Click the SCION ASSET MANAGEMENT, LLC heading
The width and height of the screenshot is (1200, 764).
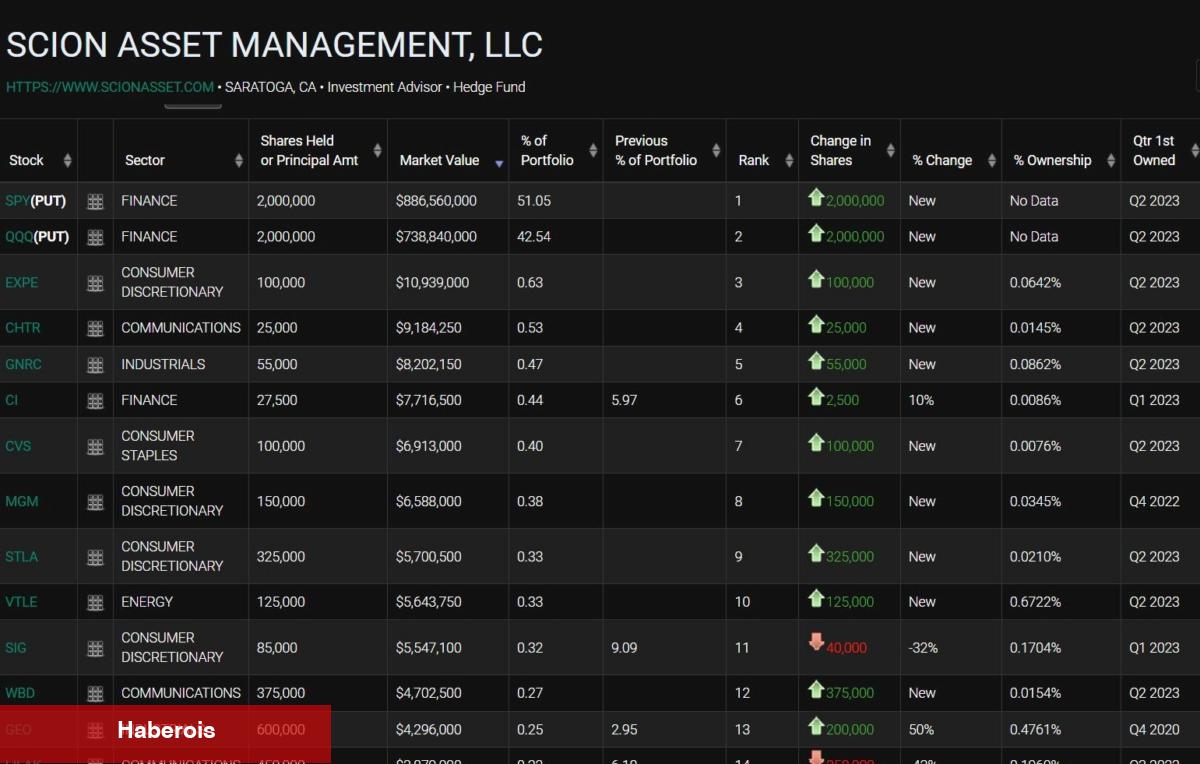(275, 45)
